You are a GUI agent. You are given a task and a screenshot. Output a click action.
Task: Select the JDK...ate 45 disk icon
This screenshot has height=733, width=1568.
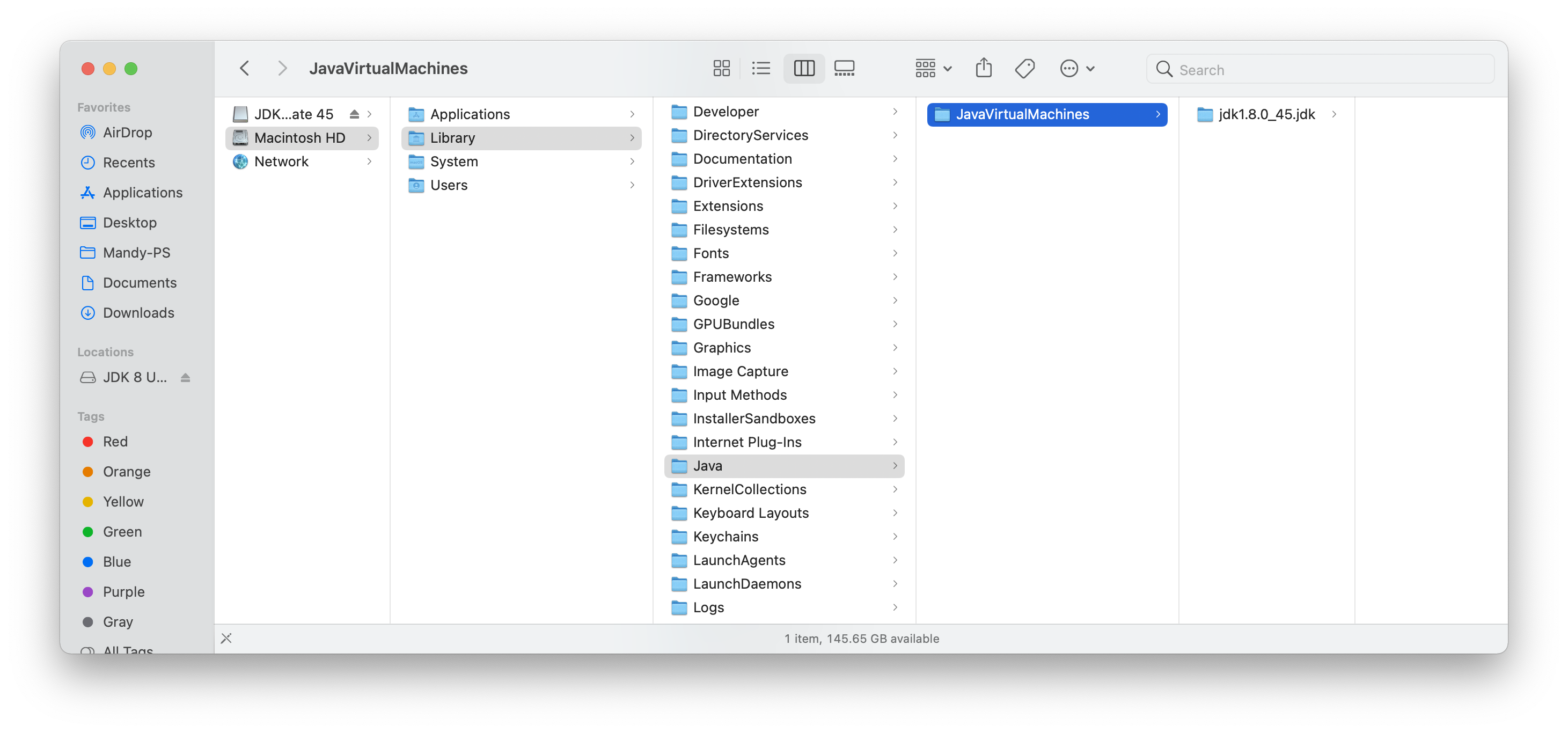click(x=240, y=114)
